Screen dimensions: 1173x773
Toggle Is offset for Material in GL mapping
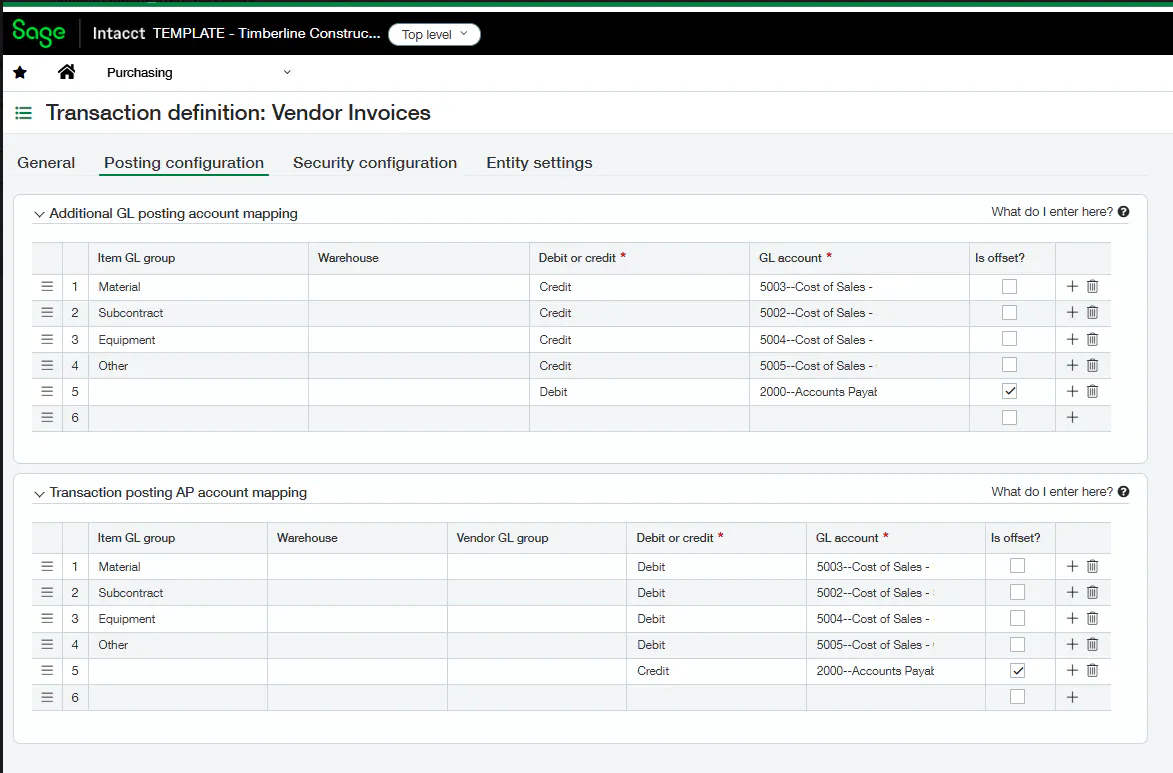1009,287
